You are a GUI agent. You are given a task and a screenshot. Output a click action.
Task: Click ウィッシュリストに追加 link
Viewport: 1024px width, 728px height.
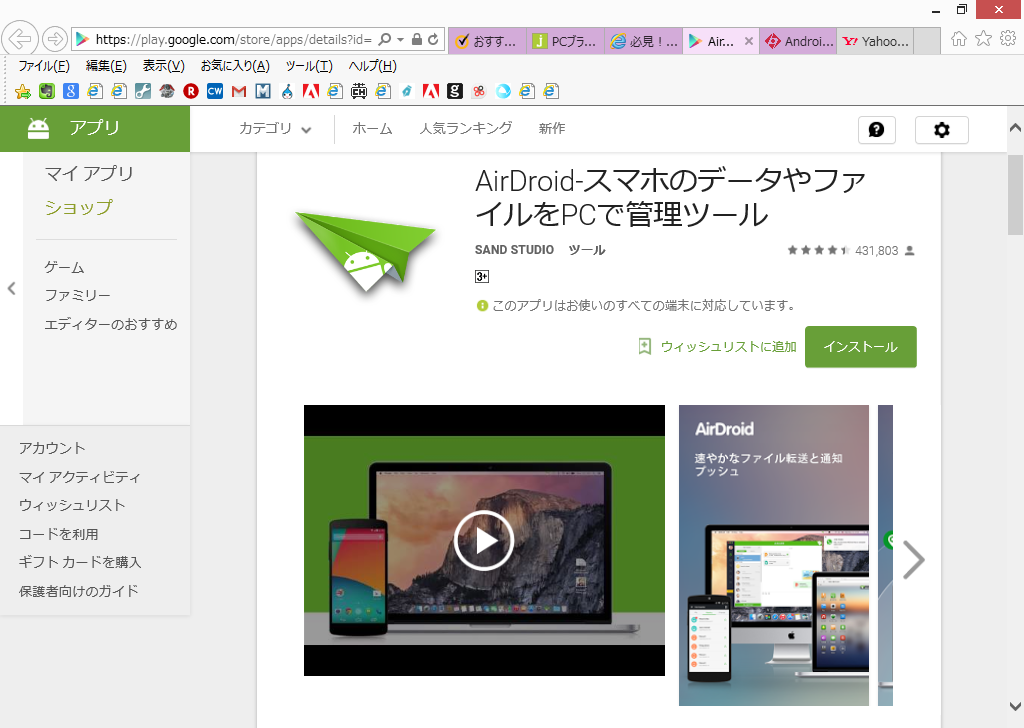[x=717, y=347]
